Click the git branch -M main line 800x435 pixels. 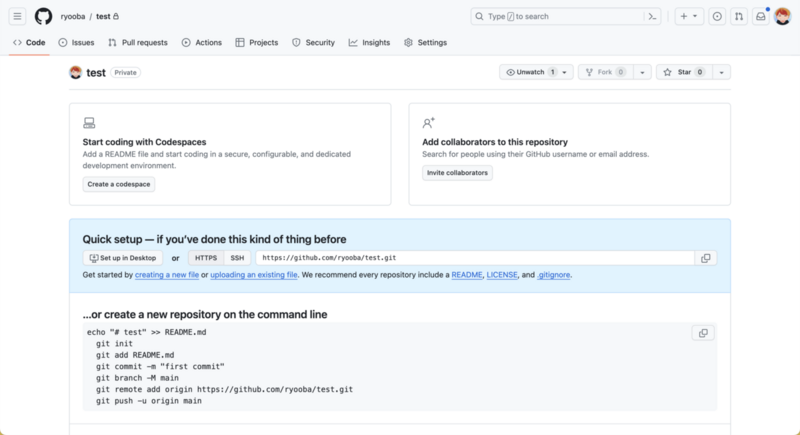pos(137,378)
